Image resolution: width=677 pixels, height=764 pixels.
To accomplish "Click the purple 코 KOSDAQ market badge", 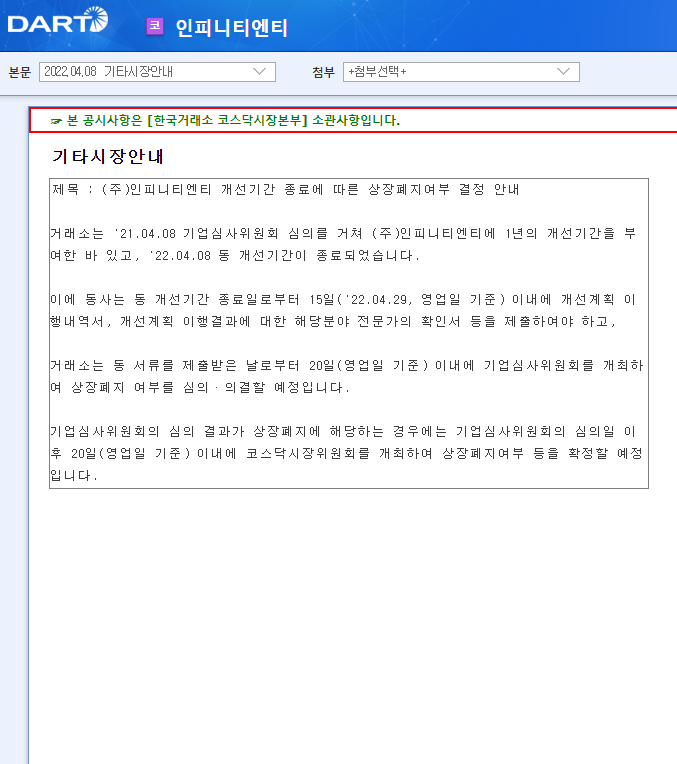I will pos(155,25).
